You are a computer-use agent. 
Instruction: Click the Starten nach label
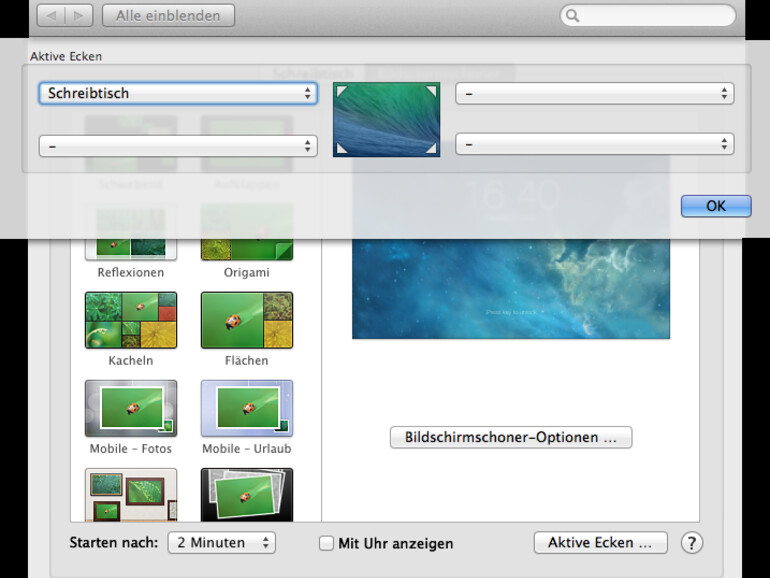pos(114,543)
